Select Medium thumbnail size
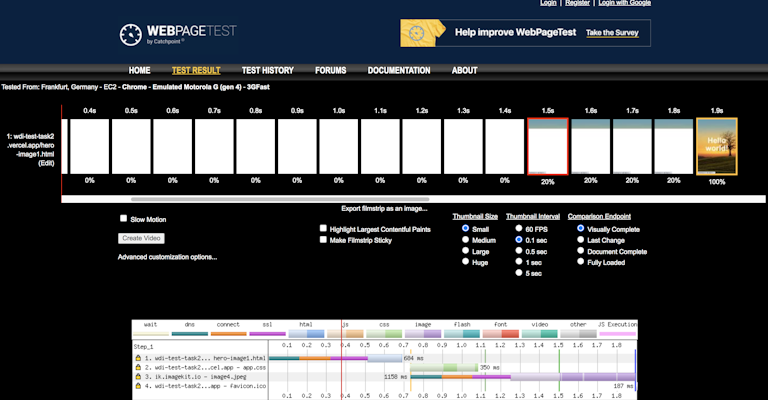Viewport: 768px width, 400px height. pyautogui.click(x=466, y=240)
